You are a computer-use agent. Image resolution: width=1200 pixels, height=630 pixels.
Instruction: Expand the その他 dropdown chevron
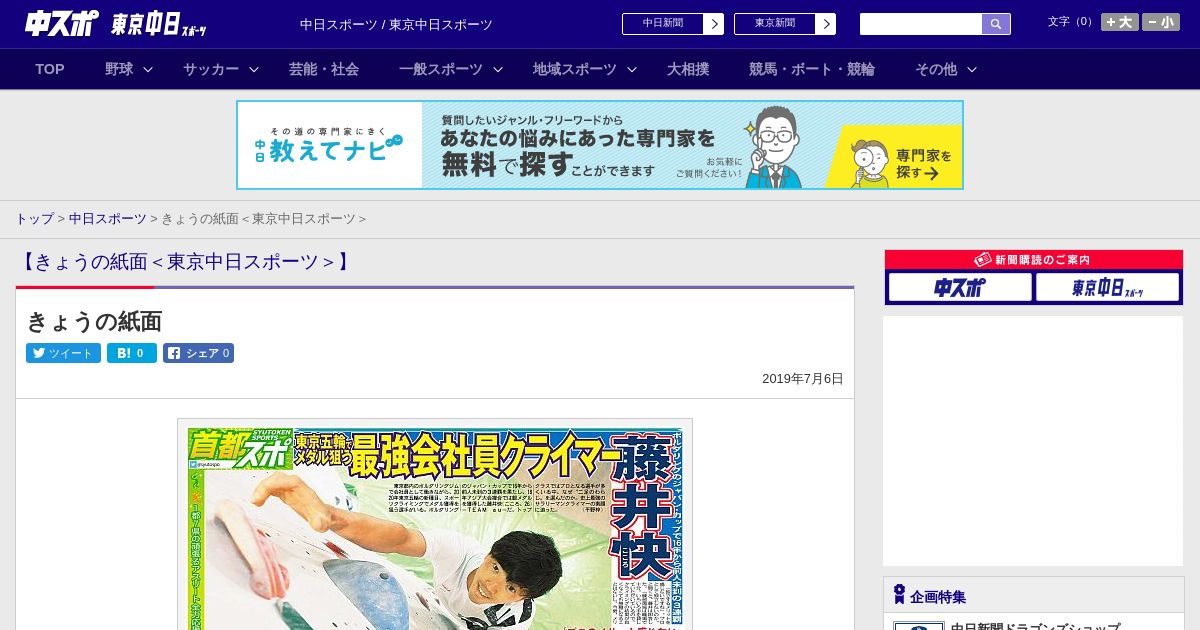click(972, 70)
